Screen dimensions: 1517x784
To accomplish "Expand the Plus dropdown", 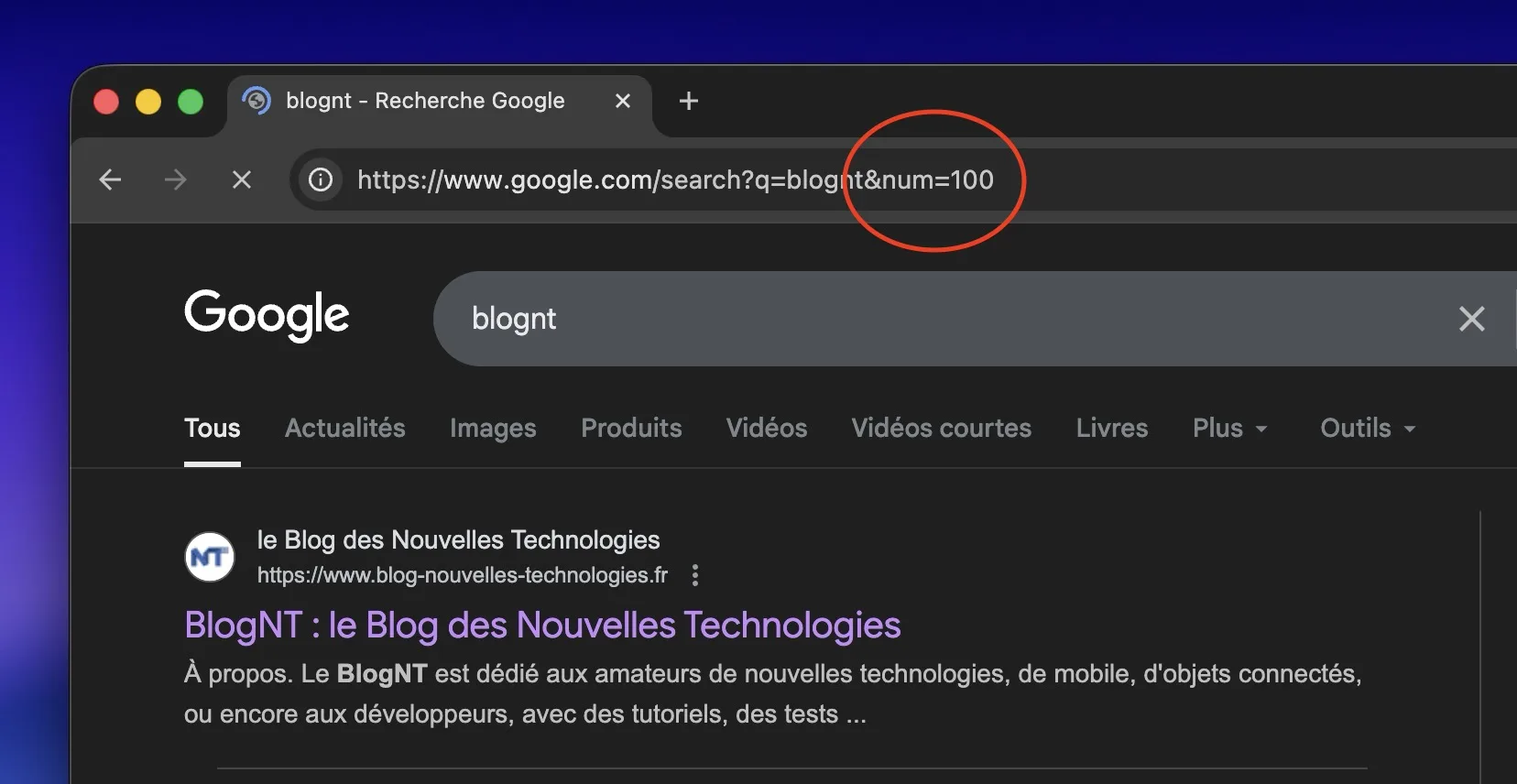I will [x=1230, y=428].
